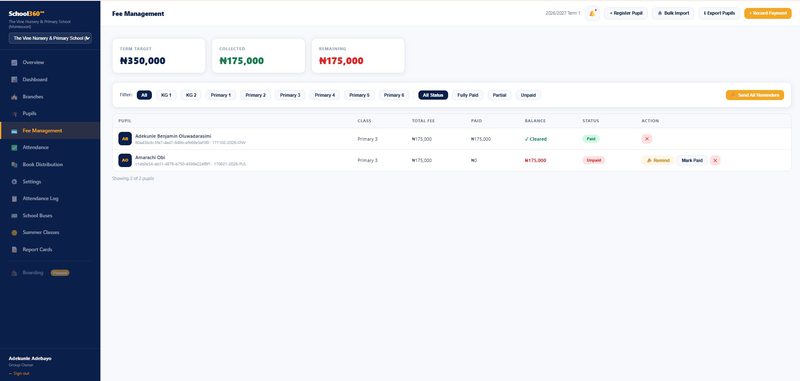800x381 pixels.
Task: Click the 2026/2027 Term 1 label
Action: (x=563, y=13)
